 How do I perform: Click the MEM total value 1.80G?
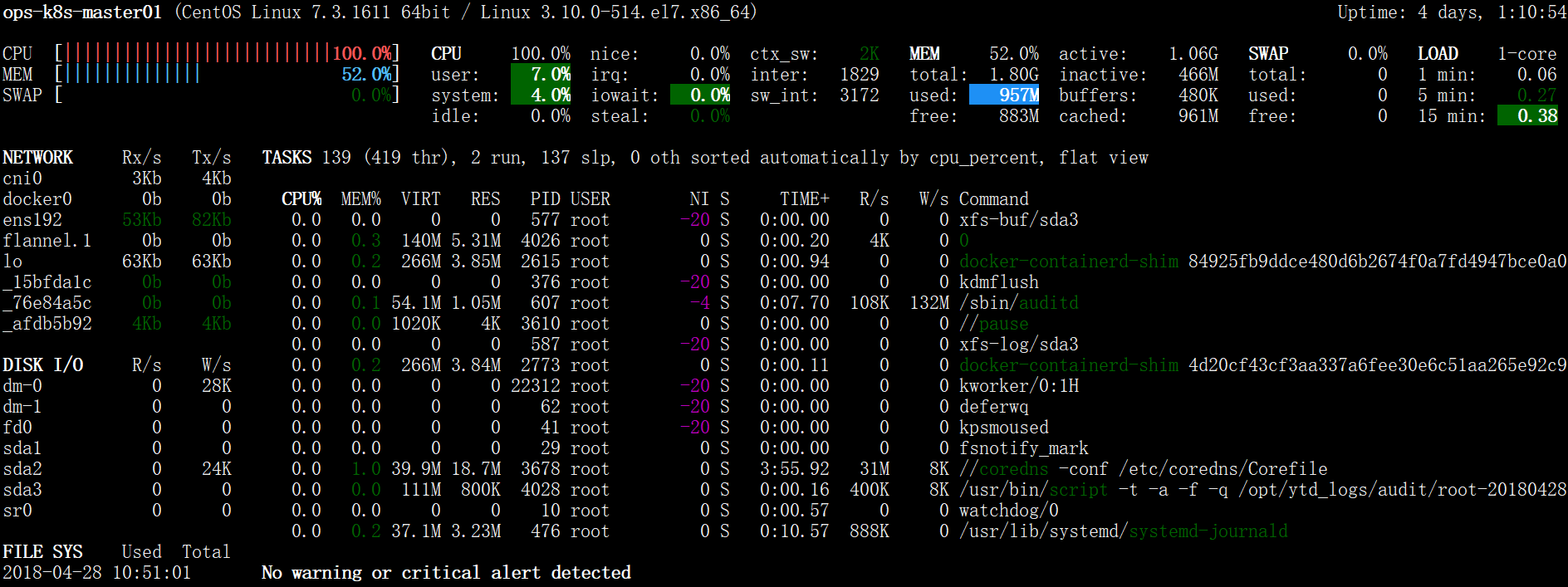point(1014,75)
